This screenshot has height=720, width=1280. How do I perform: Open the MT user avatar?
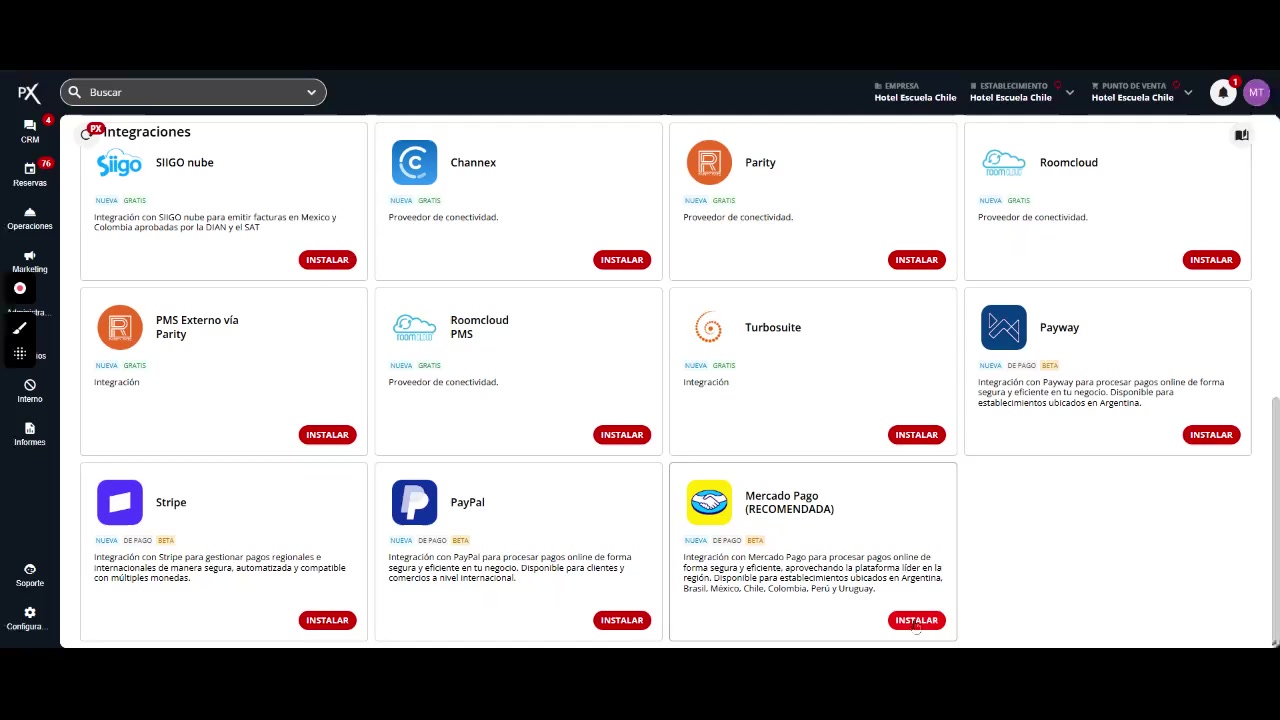pyautogui.click(x=1256, y=93)
